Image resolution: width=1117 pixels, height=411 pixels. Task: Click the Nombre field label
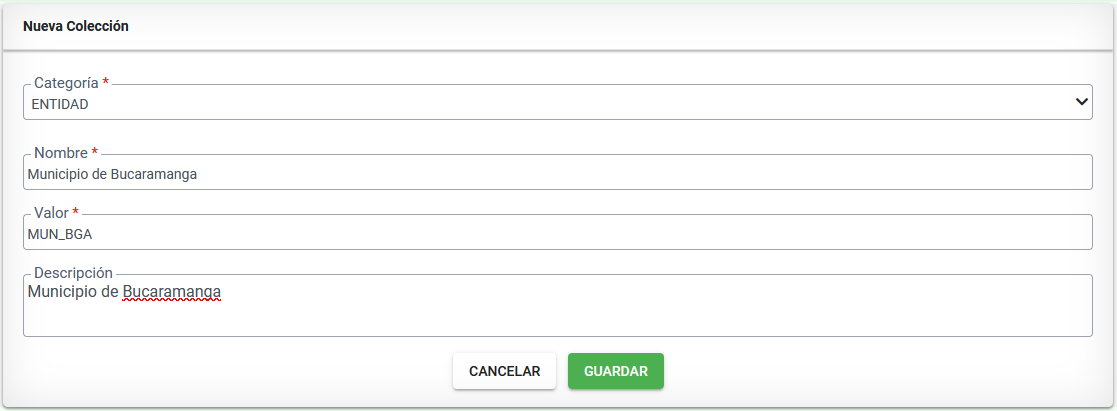pos(61,152)
